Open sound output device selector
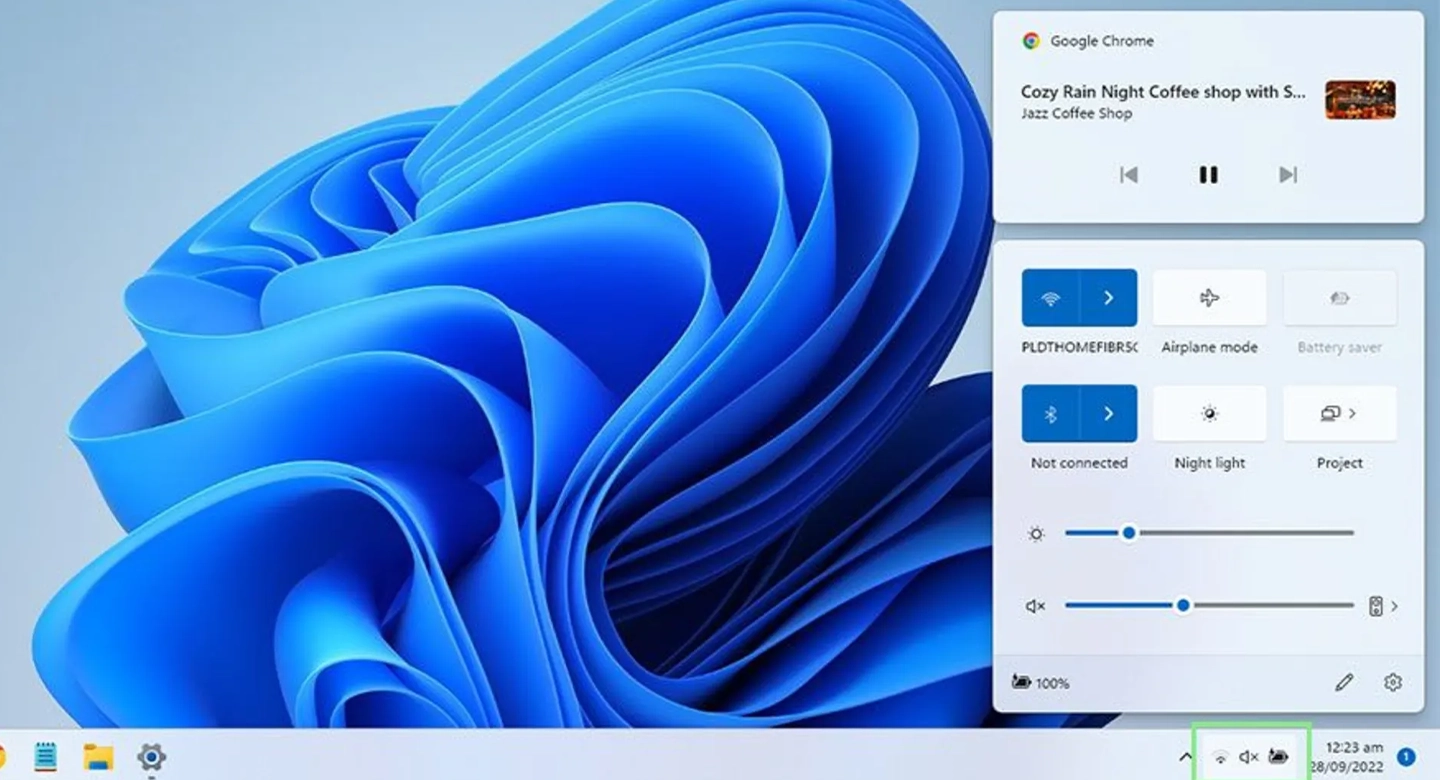Viewport: 1440px width, 780px height. [1383, 606]
